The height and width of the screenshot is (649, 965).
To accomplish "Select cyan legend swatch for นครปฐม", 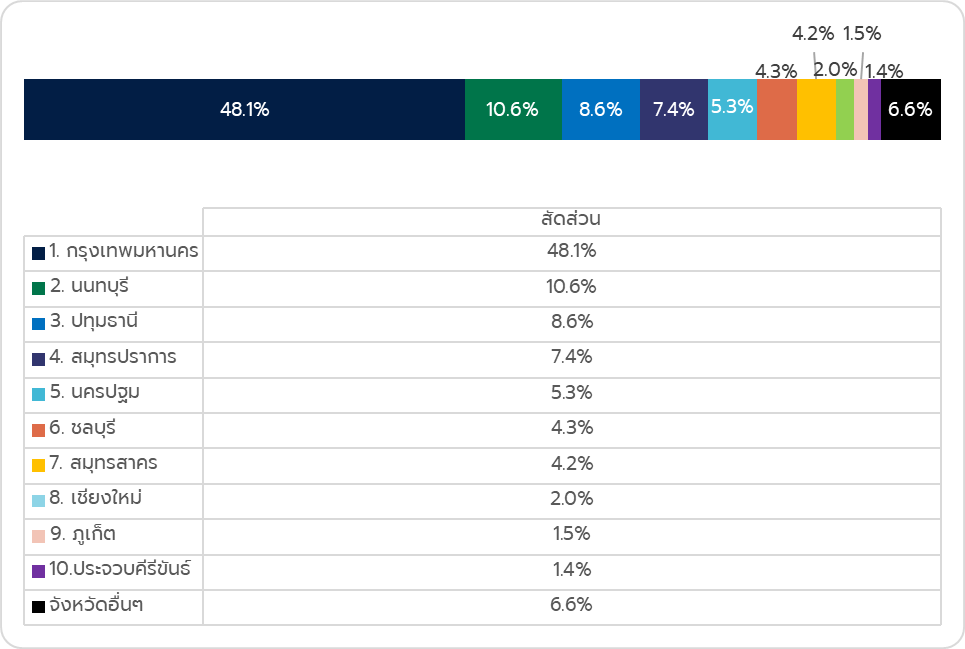I will coord(38,394).
